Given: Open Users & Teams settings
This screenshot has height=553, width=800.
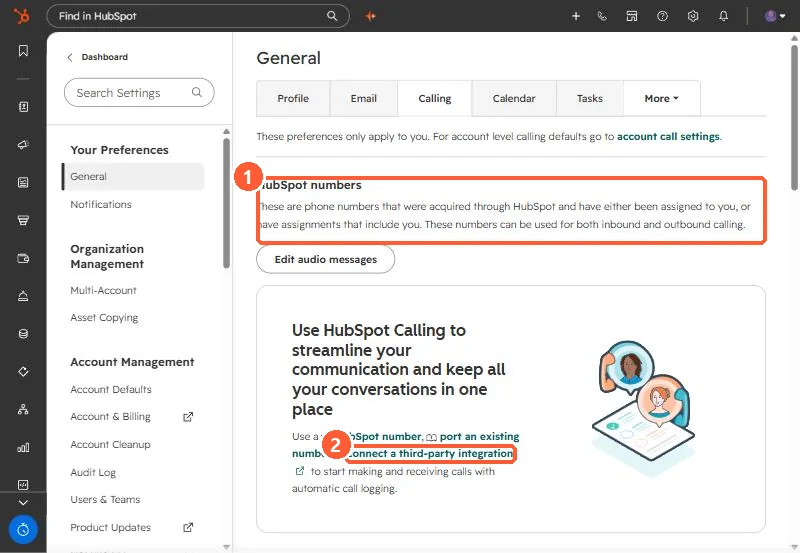Looking at the screenshot, I should point(105,499).
